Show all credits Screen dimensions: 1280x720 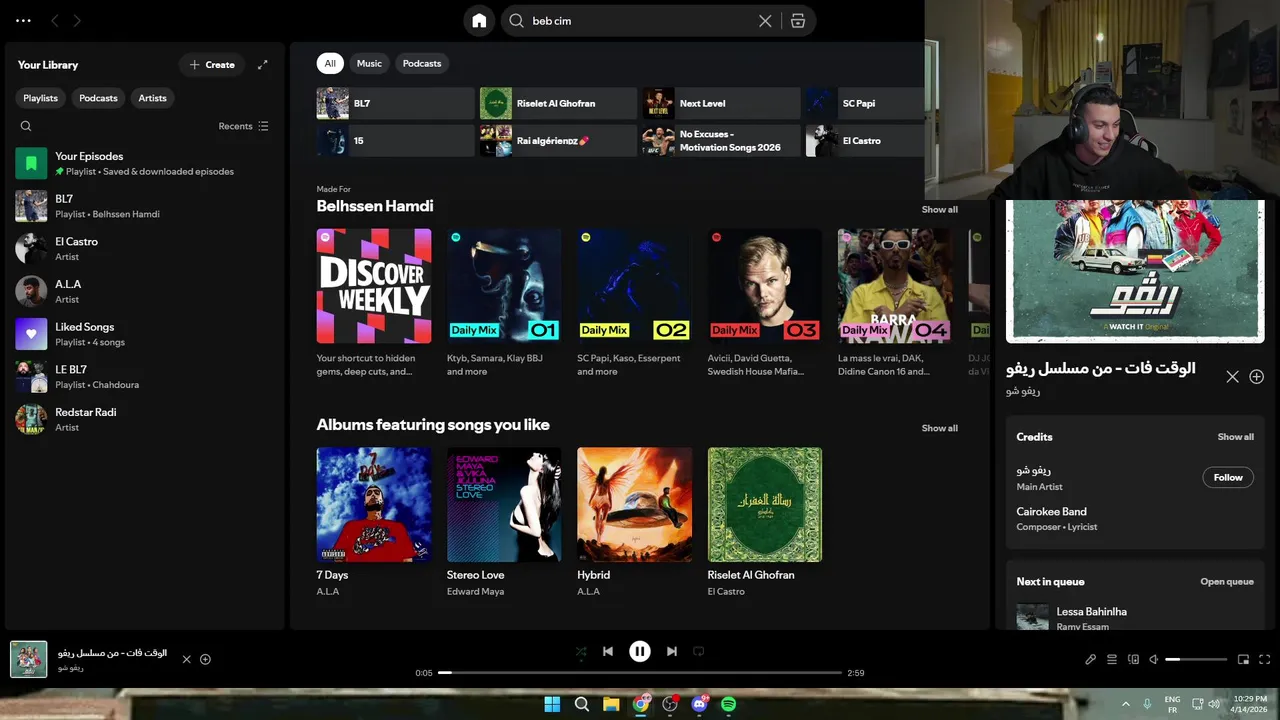(x=1235, y=437)
